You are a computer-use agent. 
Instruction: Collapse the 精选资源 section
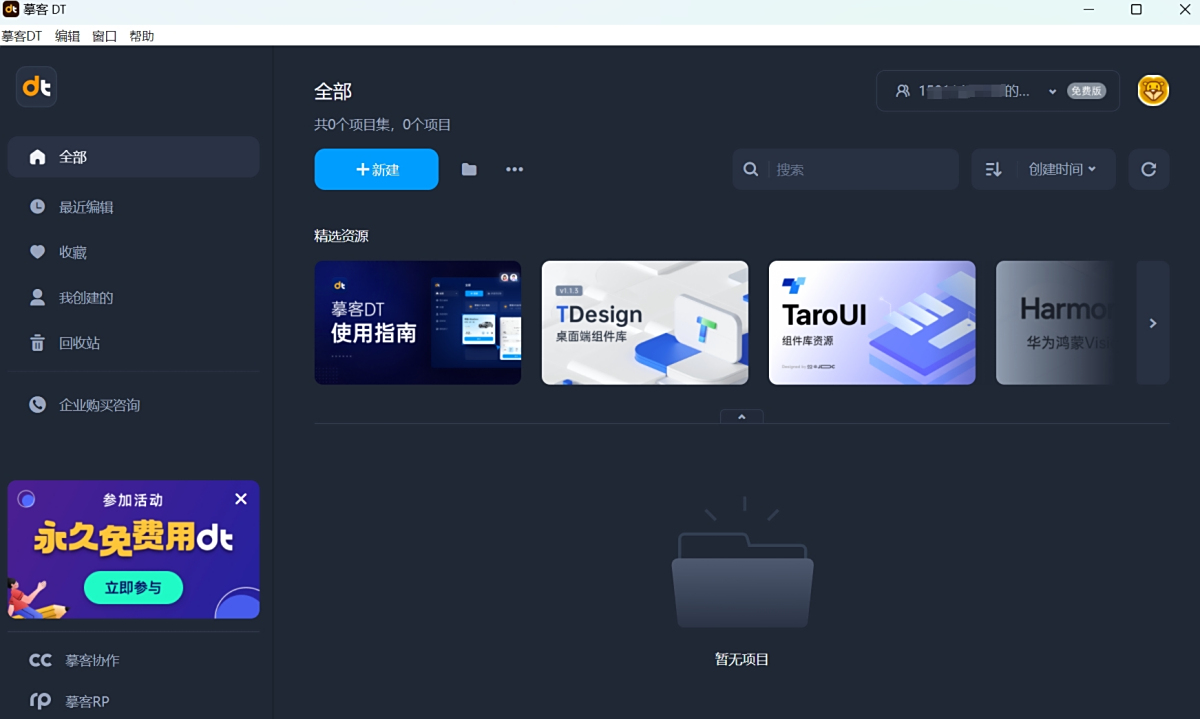(x=742, y=416)
